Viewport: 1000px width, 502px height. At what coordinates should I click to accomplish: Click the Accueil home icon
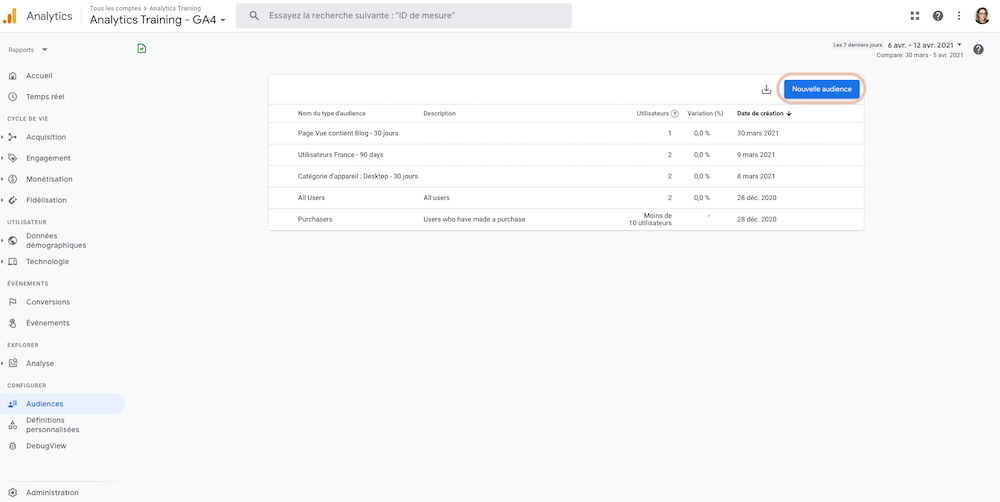pos(13,76)
